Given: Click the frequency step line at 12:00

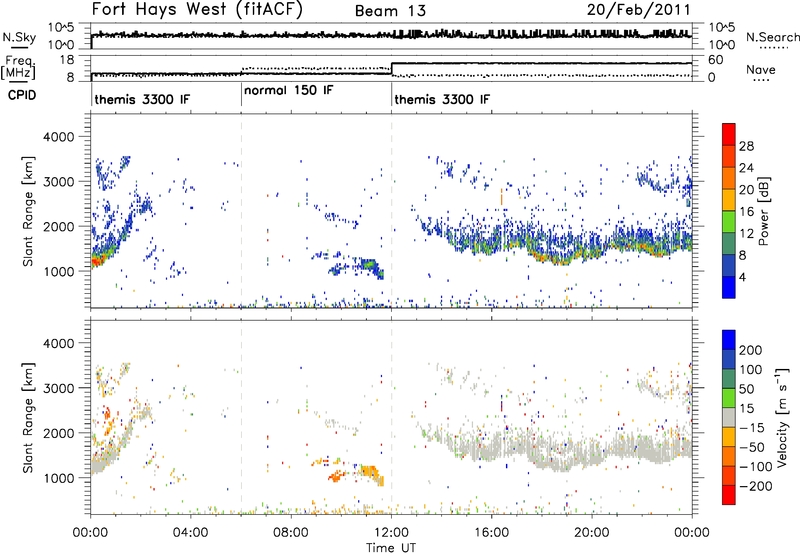Looking at the screenshot, I should click(x=391, y=68).
